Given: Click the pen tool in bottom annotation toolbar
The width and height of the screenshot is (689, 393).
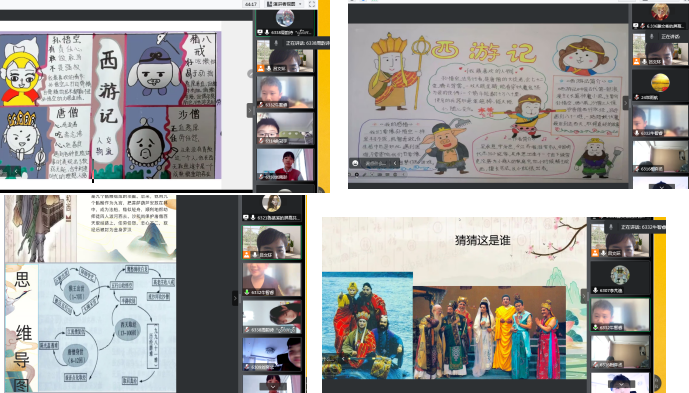Looking at the screenshot, I should (364, 175).
